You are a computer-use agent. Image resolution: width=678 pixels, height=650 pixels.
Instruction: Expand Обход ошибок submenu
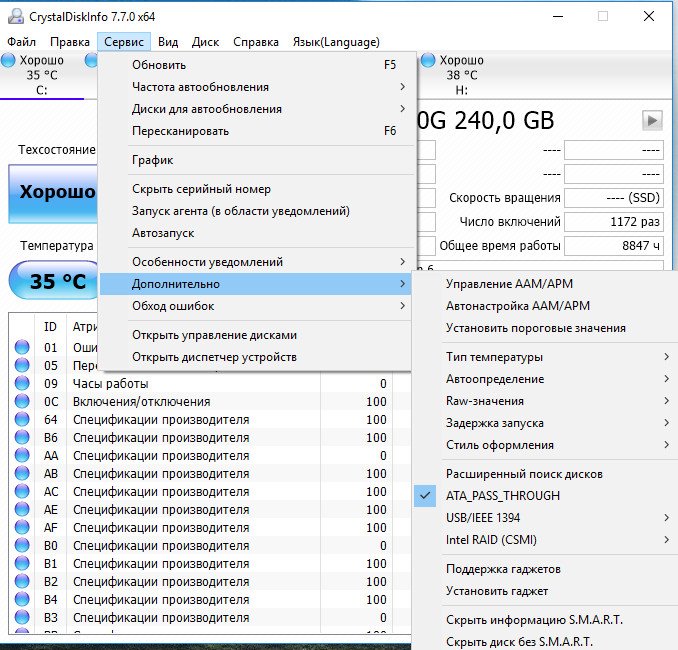(255, 306)
